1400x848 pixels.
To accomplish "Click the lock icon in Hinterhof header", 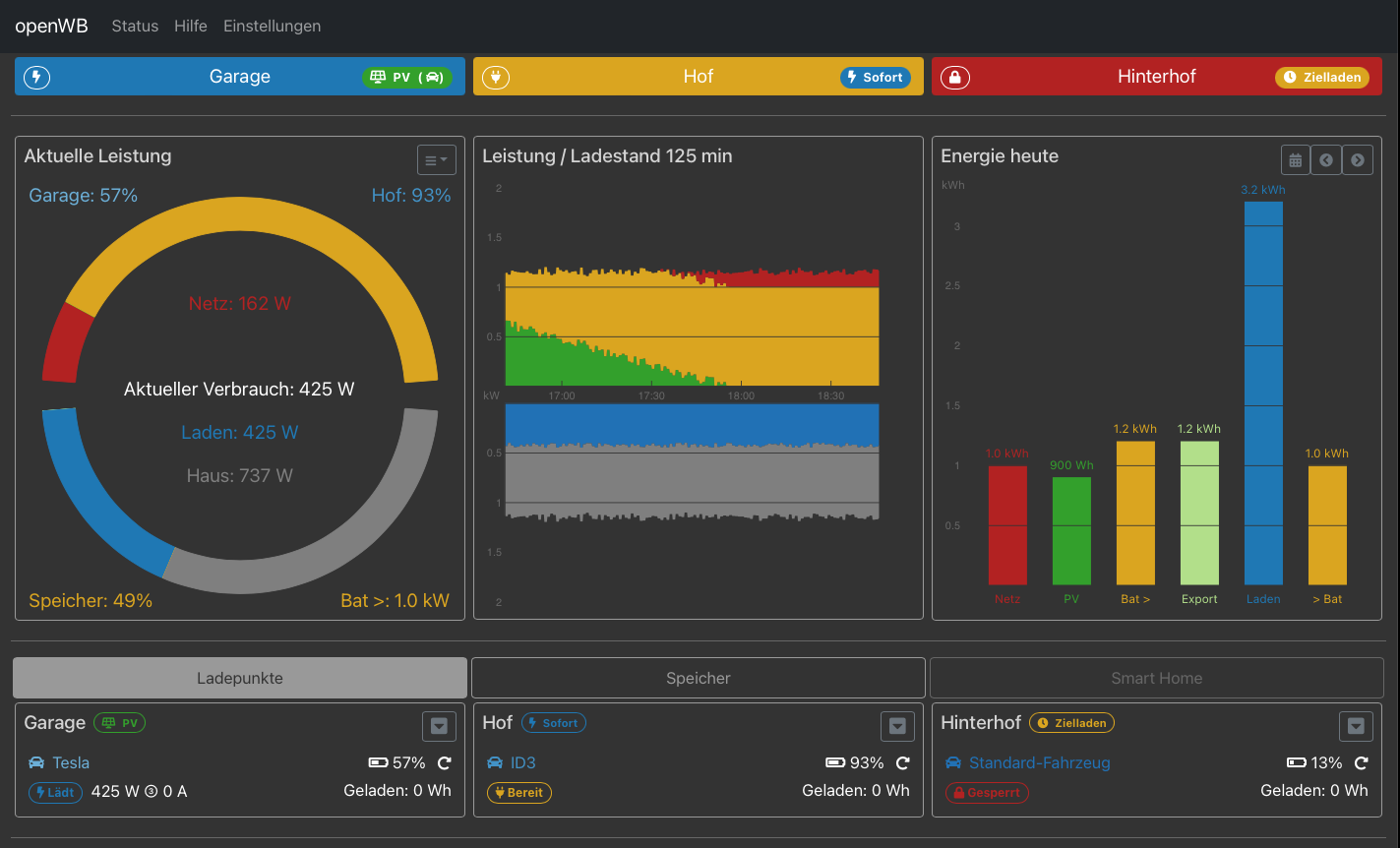I will tap(954, 77).
